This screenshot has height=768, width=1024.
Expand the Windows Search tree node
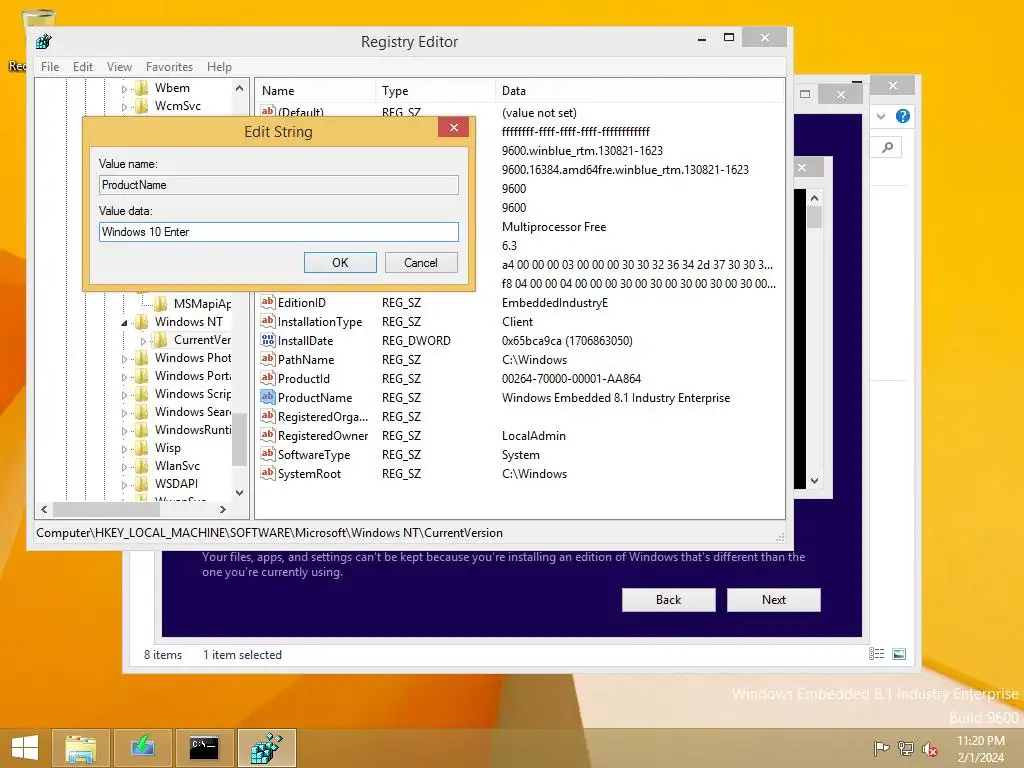tap(124, 413)
